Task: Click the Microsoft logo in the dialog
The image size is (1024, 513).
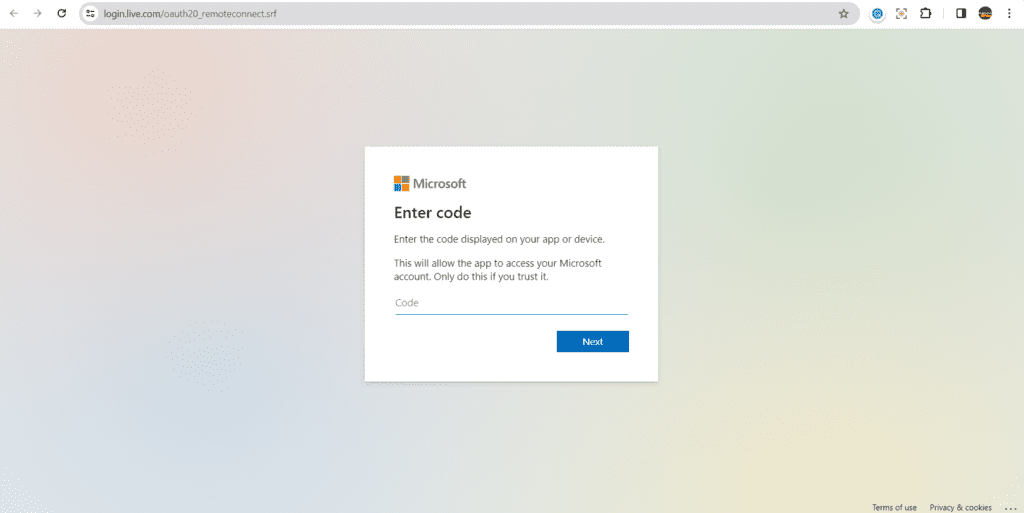Action: [x=430, y=183]
